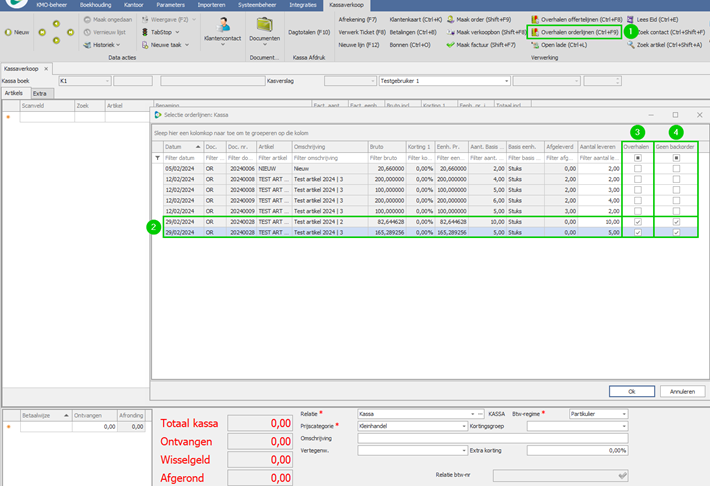Image resolution: width=710 pixels, height=486 pixels.
Task: Click the Filter omschrijving field
Action: tap(330, 158)
